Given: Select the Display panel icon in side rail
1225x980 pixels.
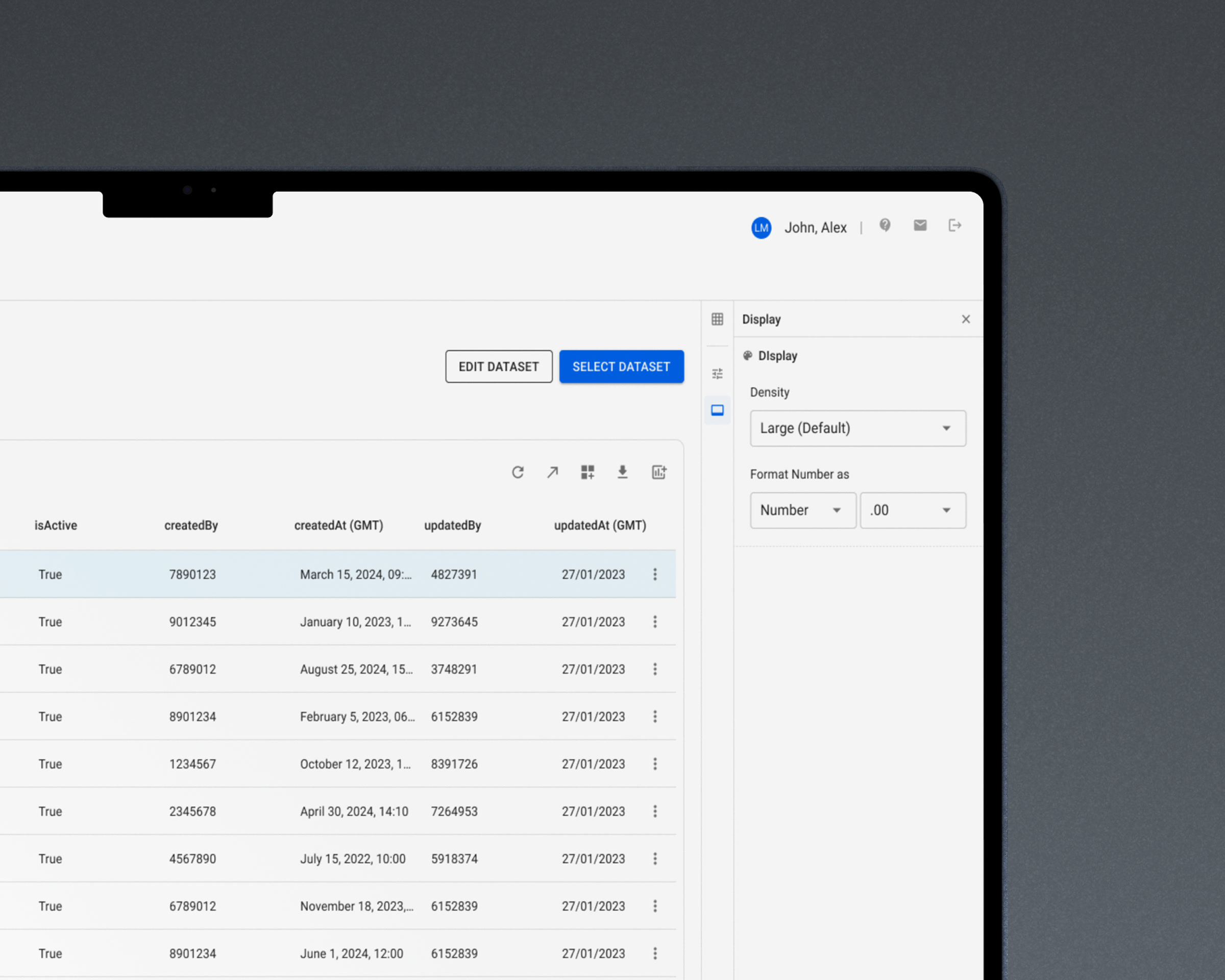Looking at the screenshot, I should pyautogui.click(x=717, y=410).
